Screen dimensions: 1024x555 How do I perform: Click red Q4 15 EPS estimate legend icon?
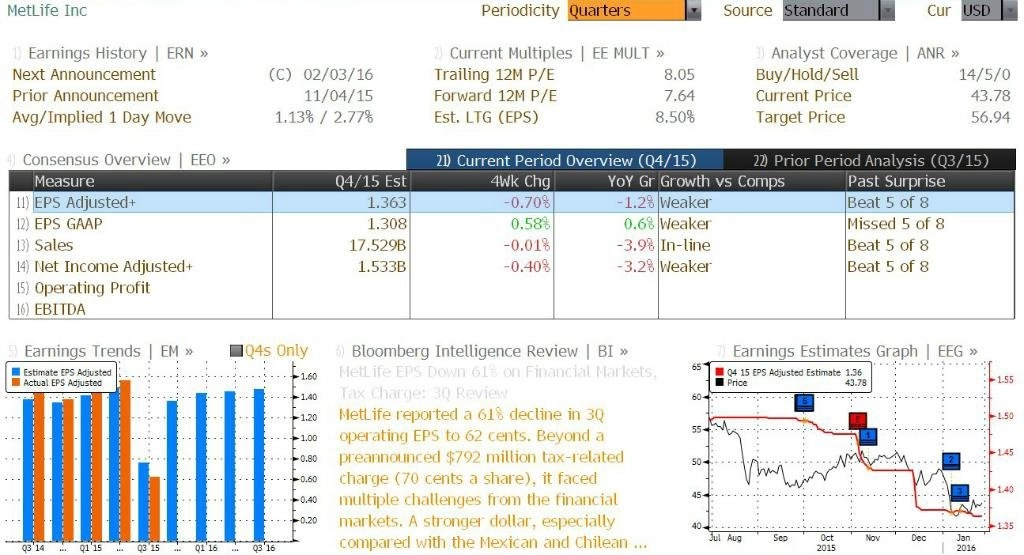tap(720, 372)
